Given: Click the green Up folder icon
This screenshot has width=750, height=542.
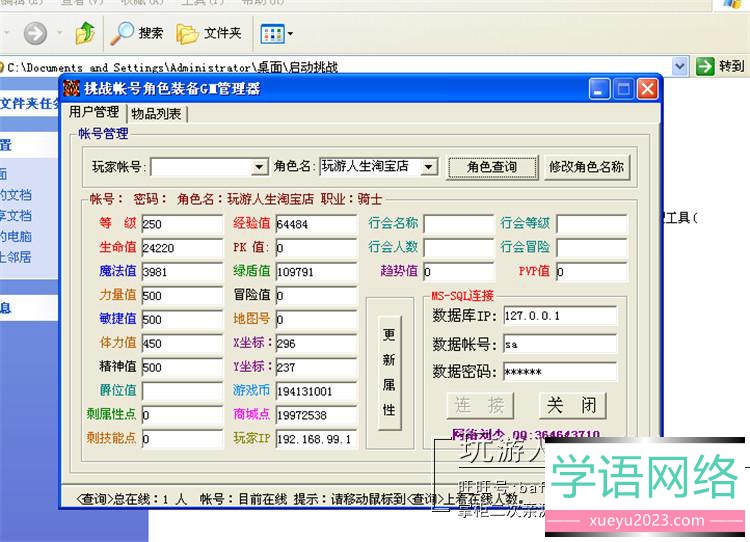Looking at the screenshot, I should coord(85,34).
